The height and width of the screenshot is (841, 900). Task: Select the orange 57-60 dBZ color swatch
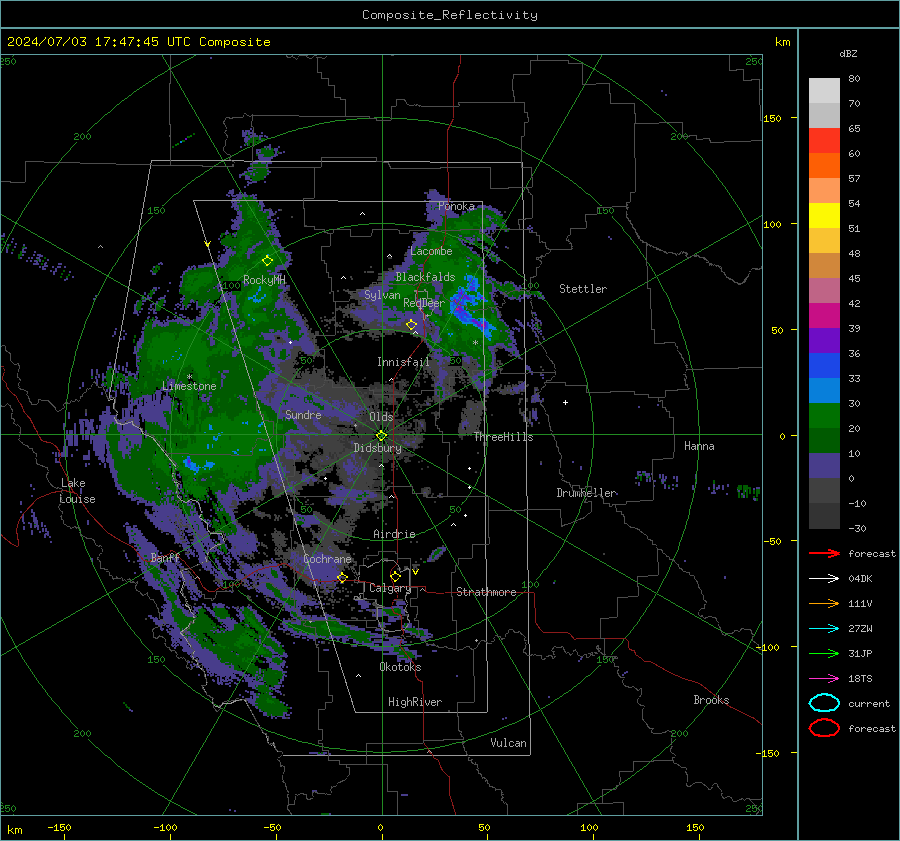point(824,165)
